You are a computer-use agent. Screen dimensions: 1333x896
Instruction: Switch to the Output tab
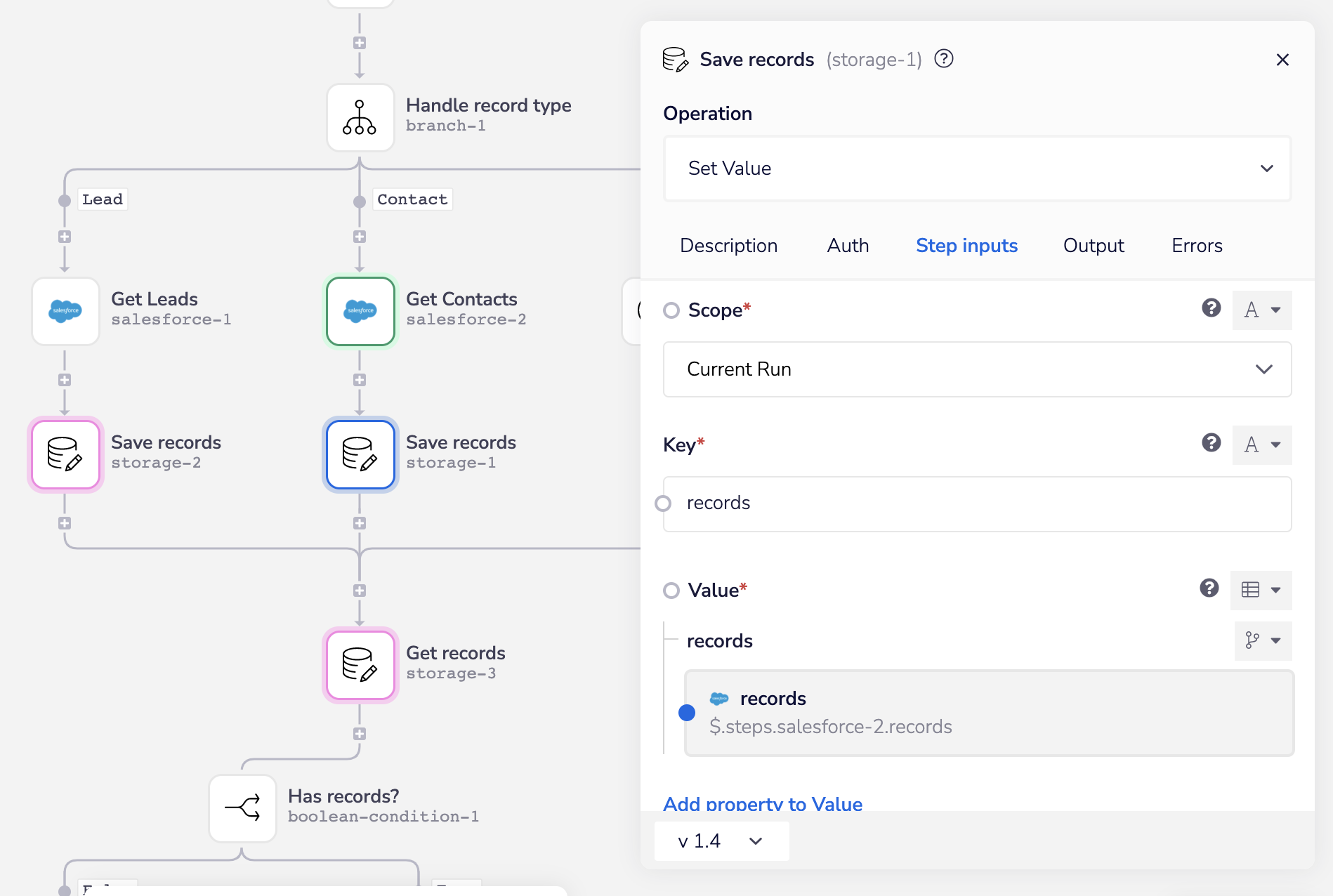pyautogui.click(x=1093, y=246)
